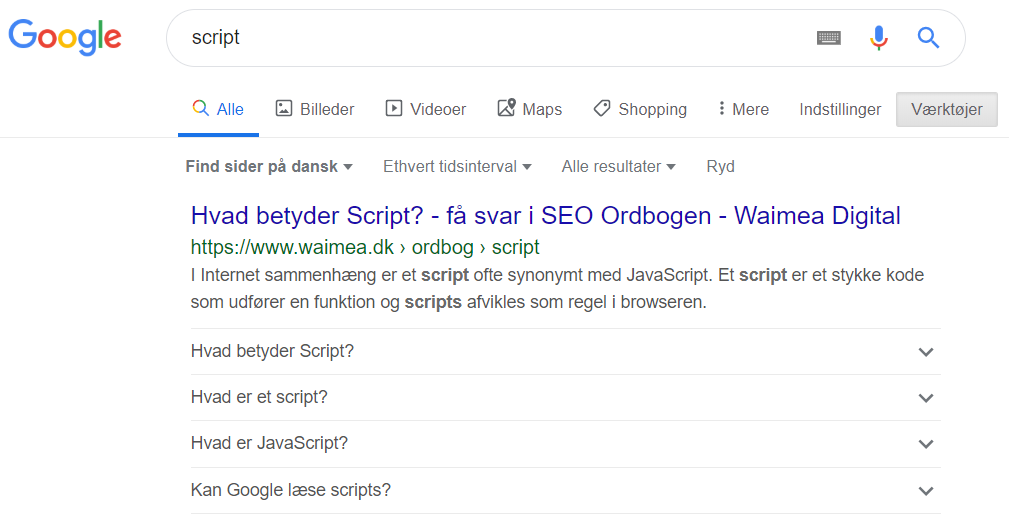Click the blue search magnifier button
This screenshot has width=1009, height=532.
point(928,38)
